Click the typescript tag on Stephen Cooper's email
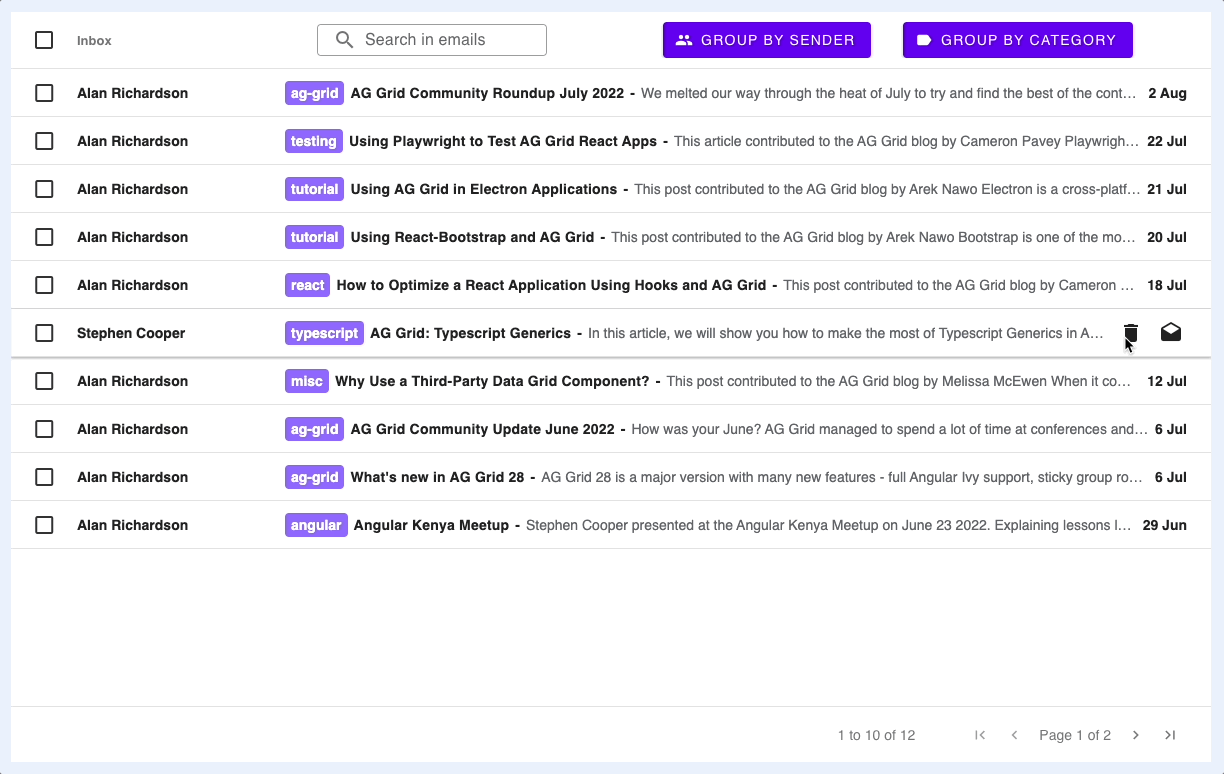The height and width of the screenshot is (774, 1224). tap(324, 332)
